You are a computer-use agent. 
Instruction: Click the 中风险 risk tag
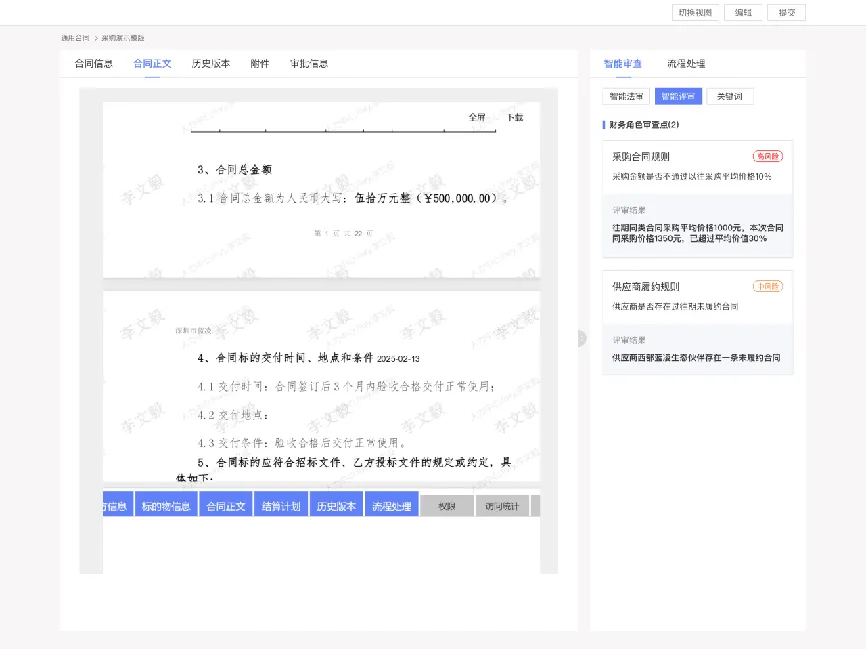coord(767,286)
